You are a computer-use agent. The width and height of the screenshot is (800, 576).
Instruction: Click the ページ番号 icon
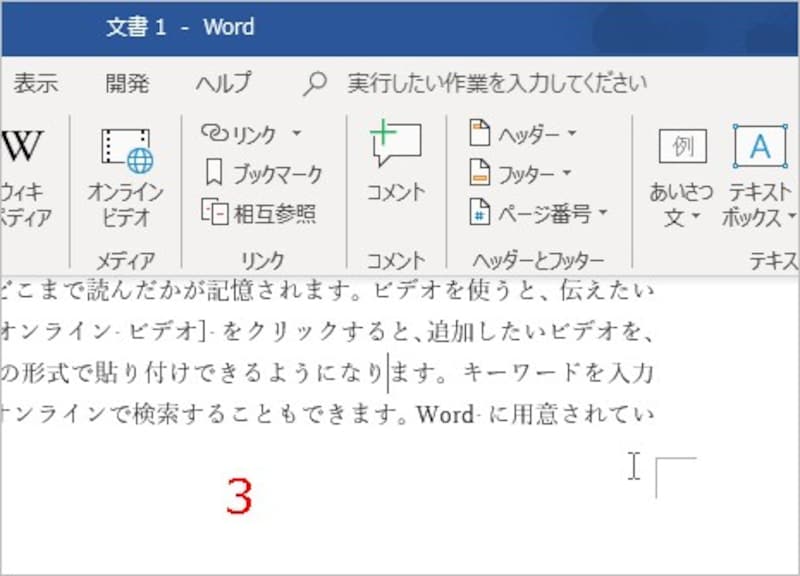(x=480, y=212)
